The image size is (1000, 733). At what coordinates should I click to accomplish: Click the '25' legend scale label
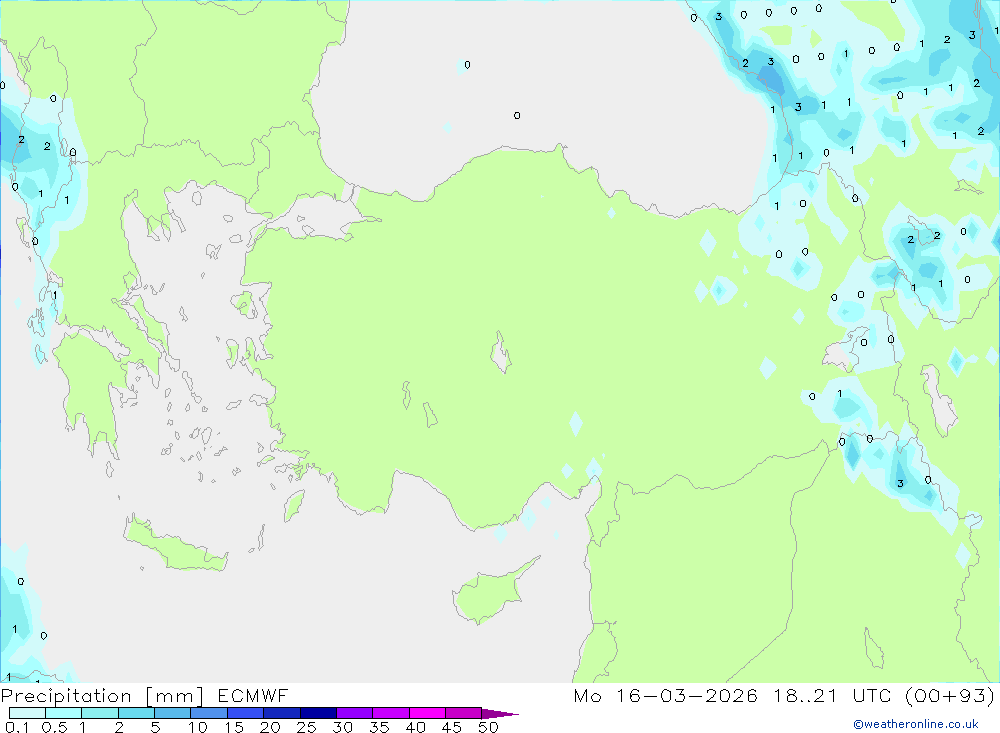point(306,727)
